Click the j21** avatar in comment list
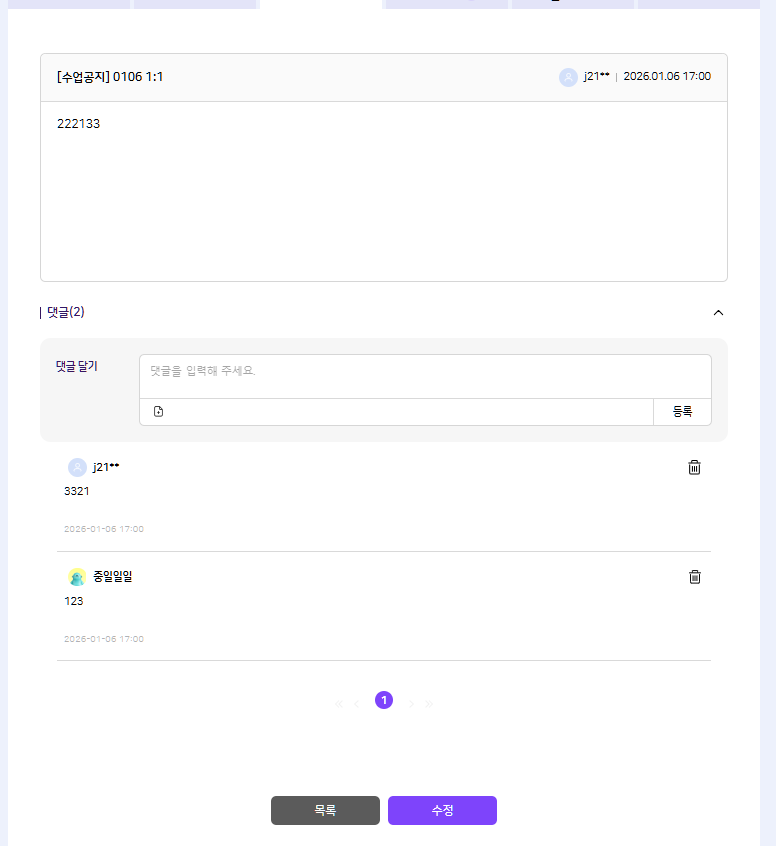The width and height of the screenshot is (776, 846). [x=77, y=467]
